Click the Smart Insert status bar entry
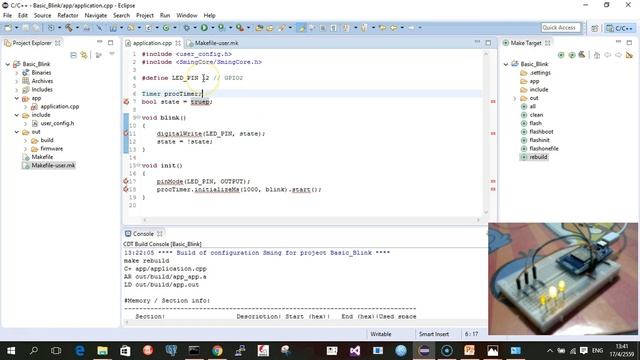Image resolution: width=640 pixels, height=360 pixels. tap(434, 334)
